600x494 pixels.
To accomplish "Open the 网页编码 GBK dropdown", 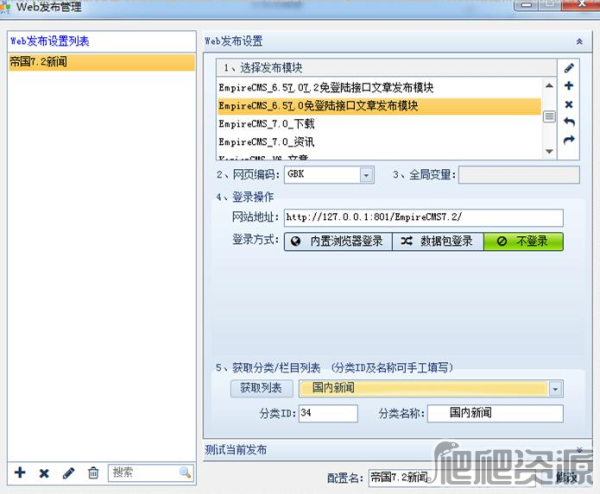I will pyautogui.click(x=366, y=175).
